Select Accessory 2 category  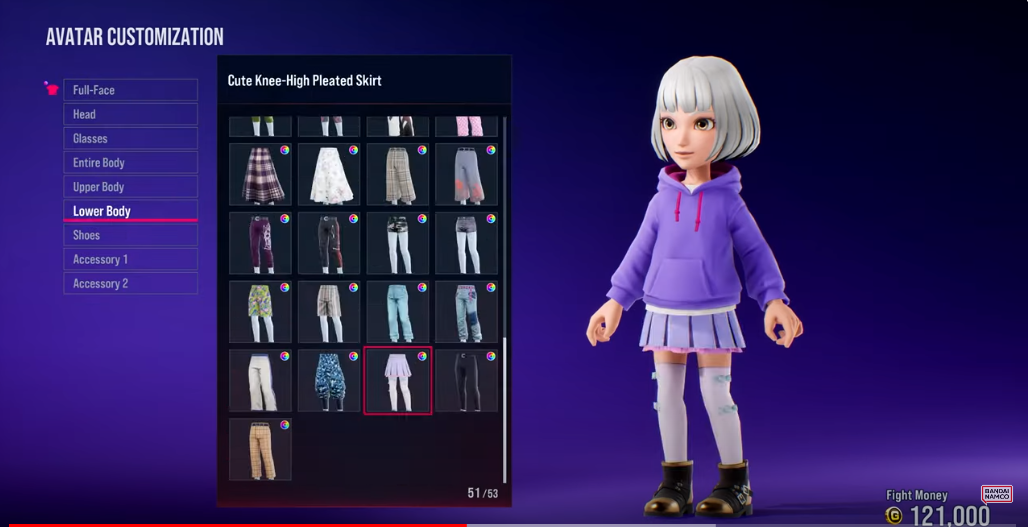click(130, 283)
